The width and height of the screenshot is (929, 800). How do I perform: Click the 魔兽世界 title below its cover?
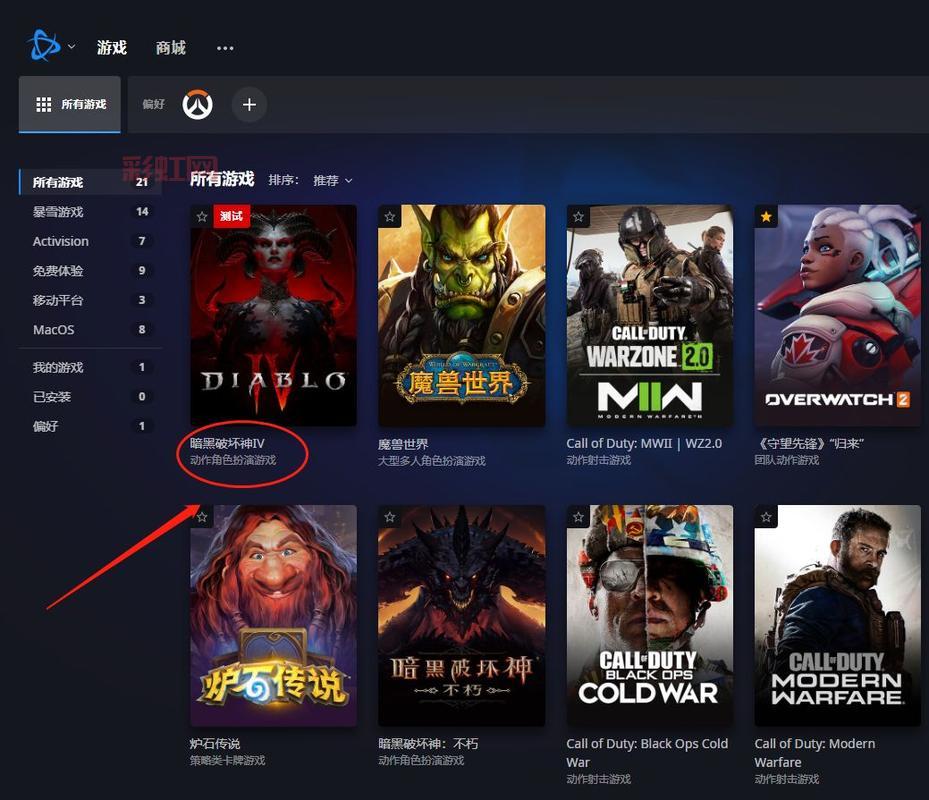(403, 444)
